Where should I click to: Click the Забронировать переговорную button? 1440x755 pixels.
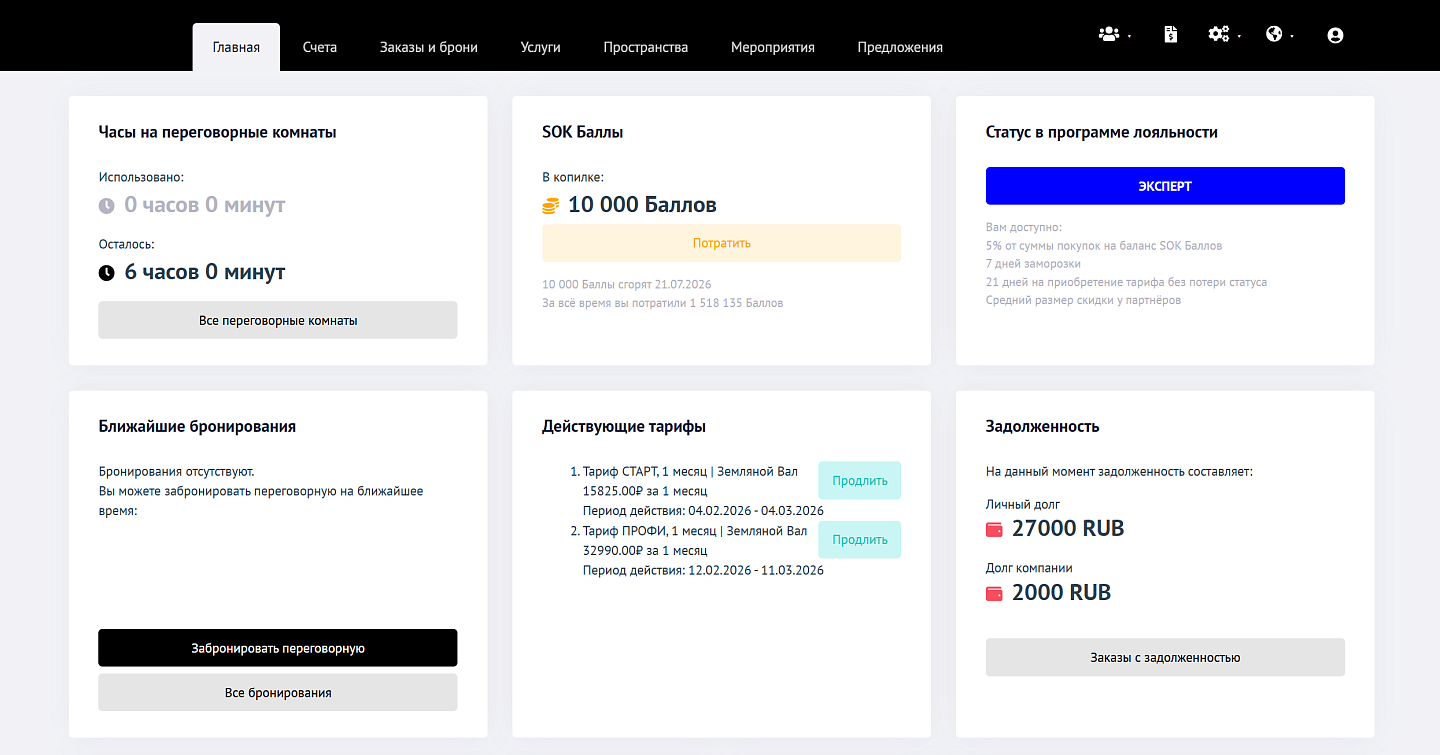point(278,648)
